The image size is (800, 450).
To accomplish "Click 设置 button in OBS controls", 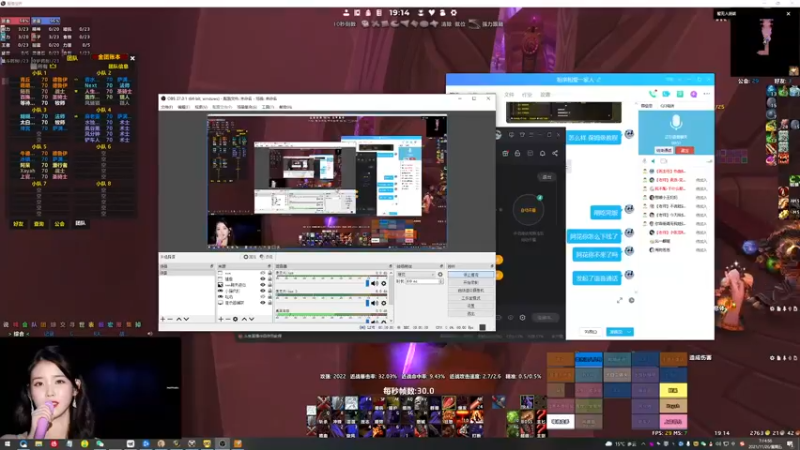I will click(x=470, y=306).
